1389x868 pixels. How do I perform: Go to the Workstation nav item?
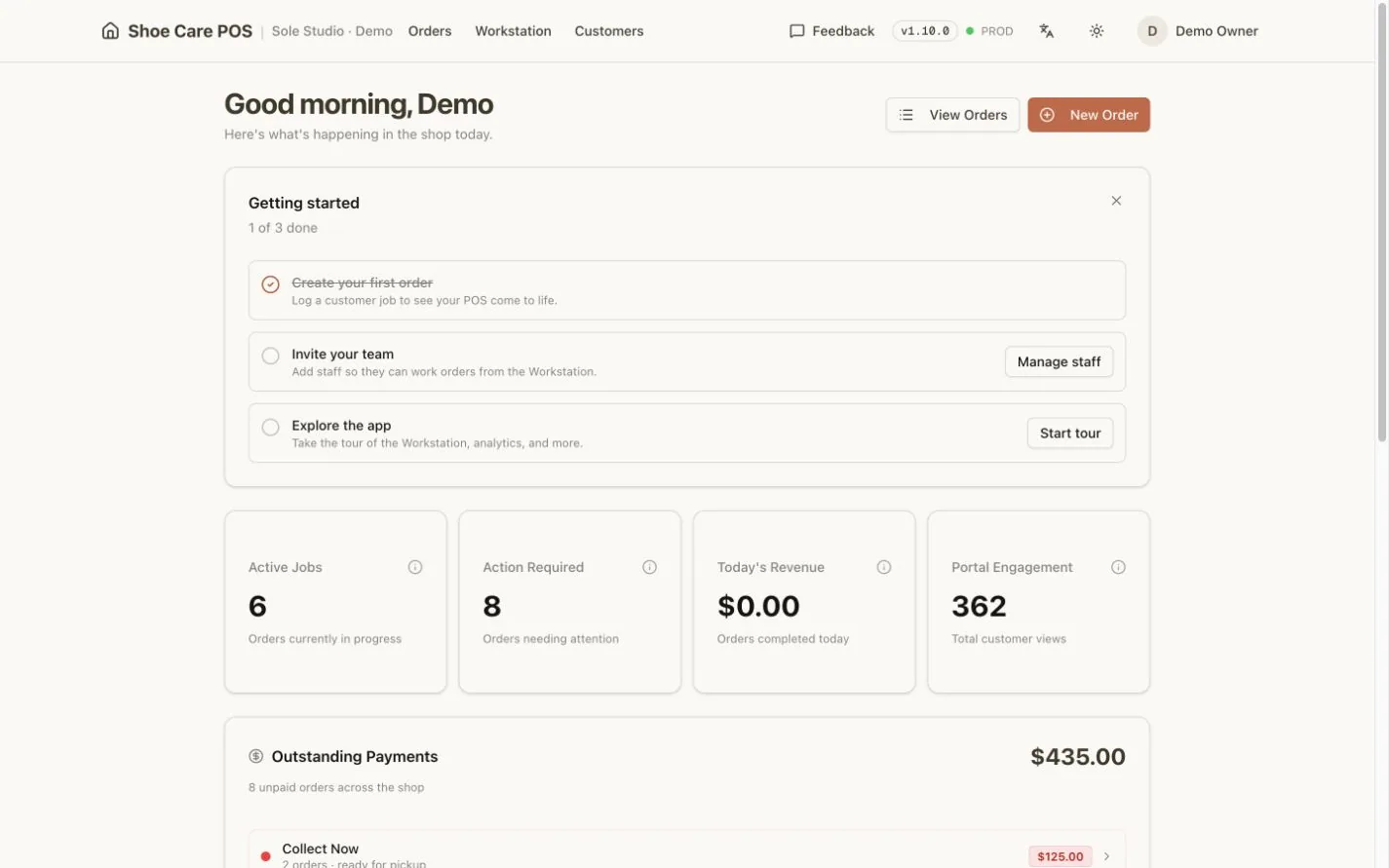tap(513, 31)
